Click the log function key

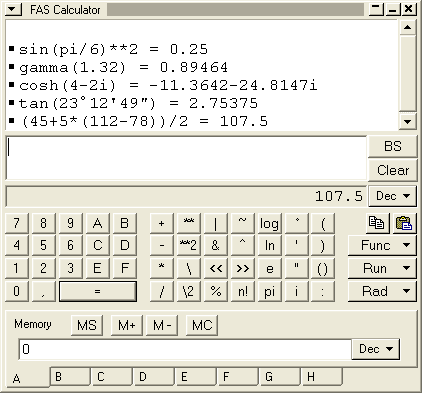[269, 223]
